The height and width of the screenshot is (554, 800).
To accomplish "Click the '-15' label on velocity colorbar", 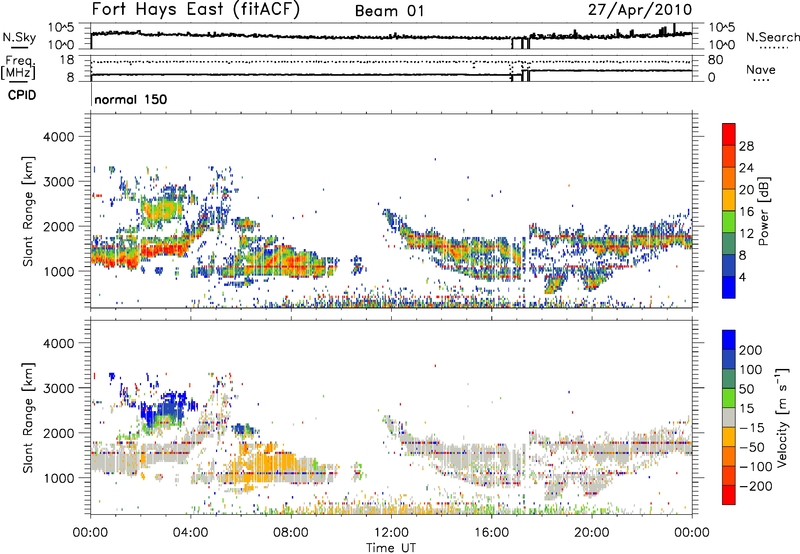I will click(751, 428).
